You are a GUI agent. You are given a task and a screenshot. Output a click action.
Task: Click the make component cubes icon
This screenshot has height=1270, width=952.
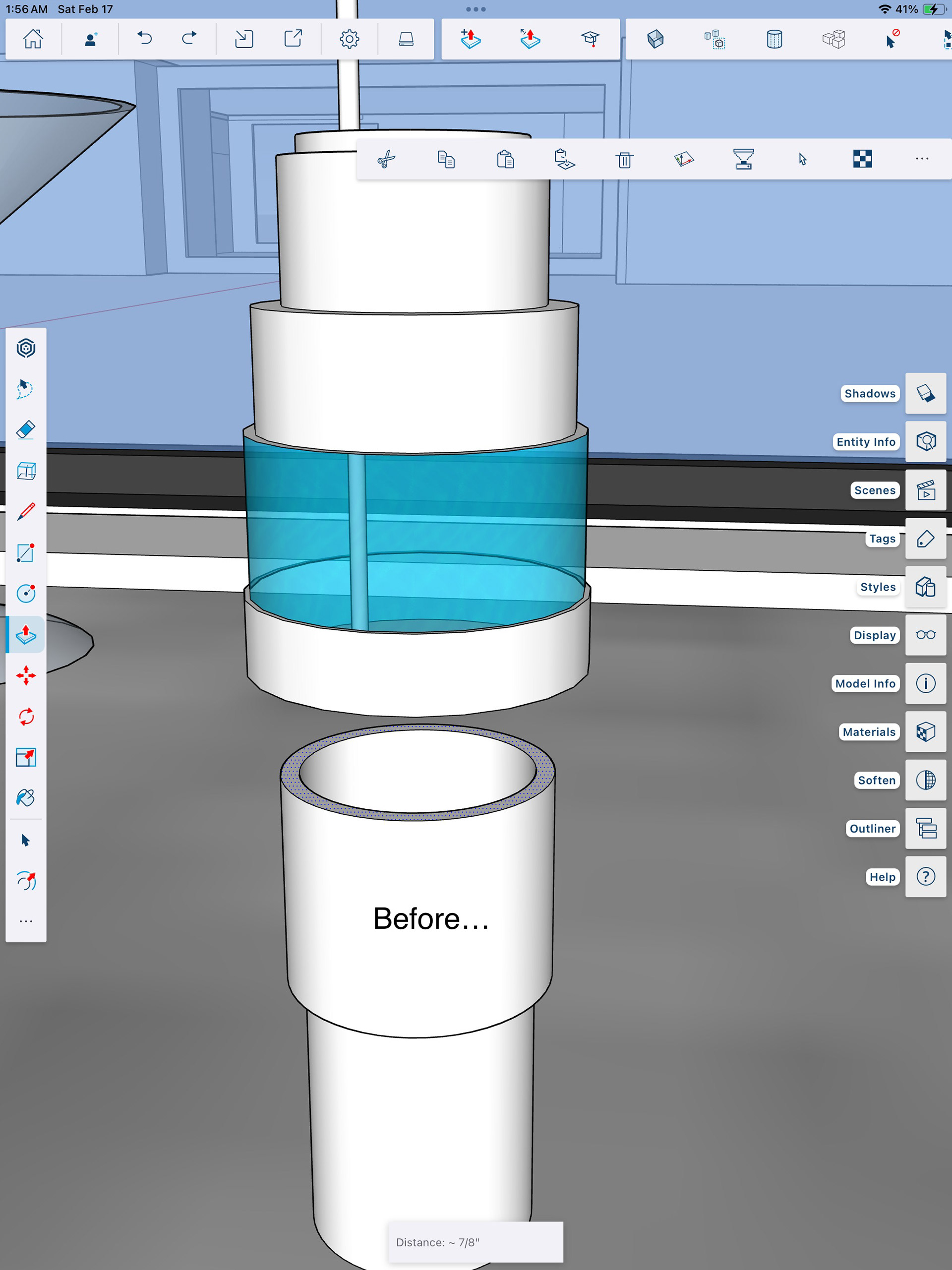tap(714, 39)
